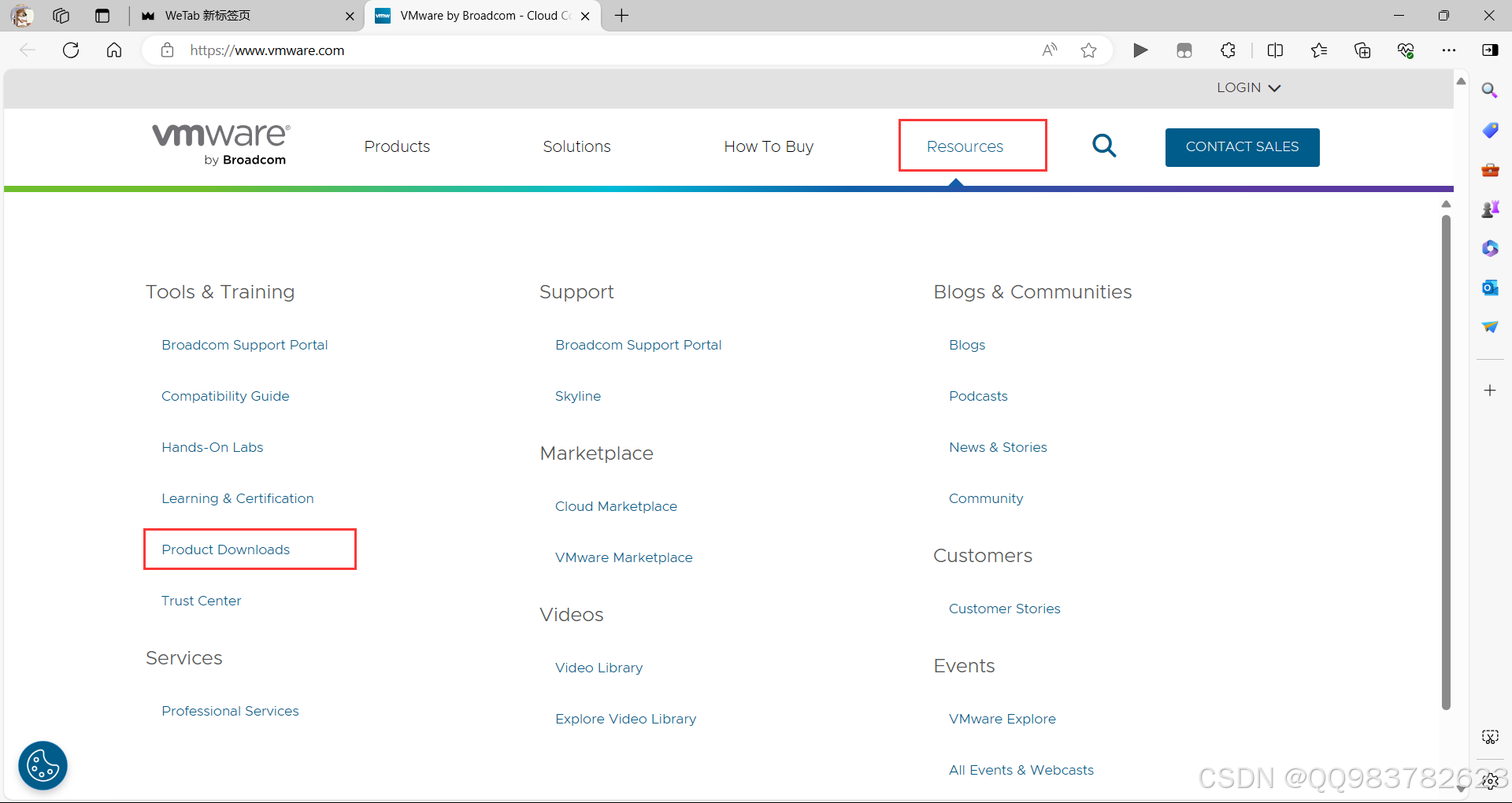The height and width of the screenshot is (803, 1512).
Task: Open VMware Explore events link
Action: pos(1002,719)
